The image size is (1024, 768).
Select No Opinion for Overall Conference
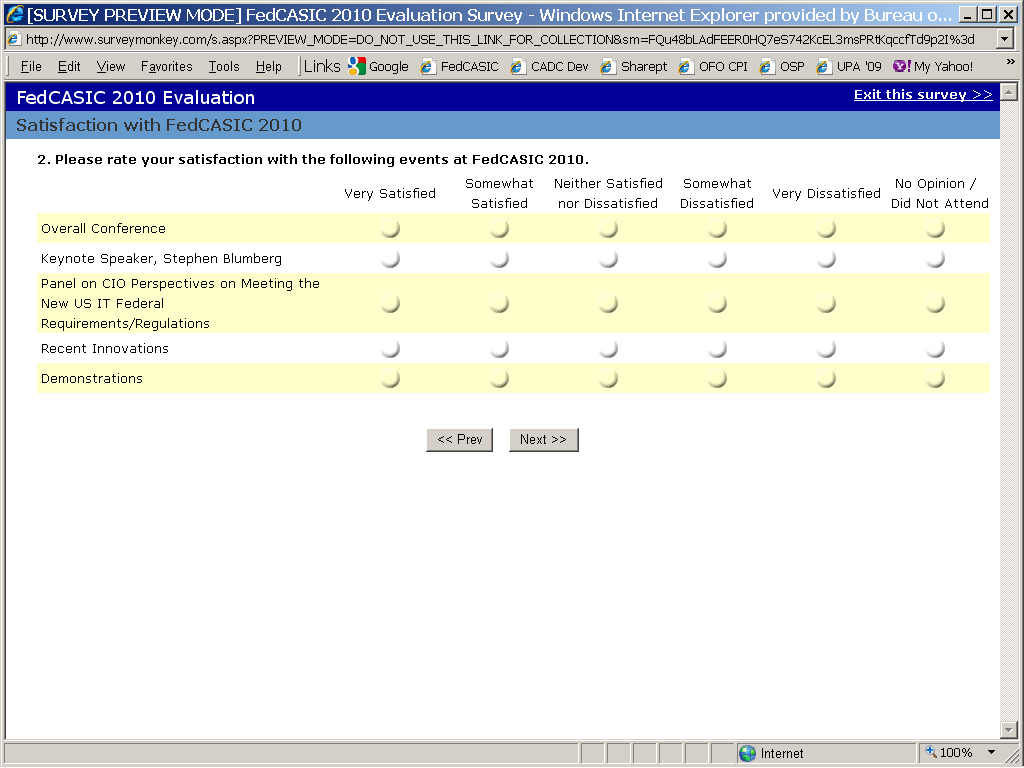click(936, 229)
